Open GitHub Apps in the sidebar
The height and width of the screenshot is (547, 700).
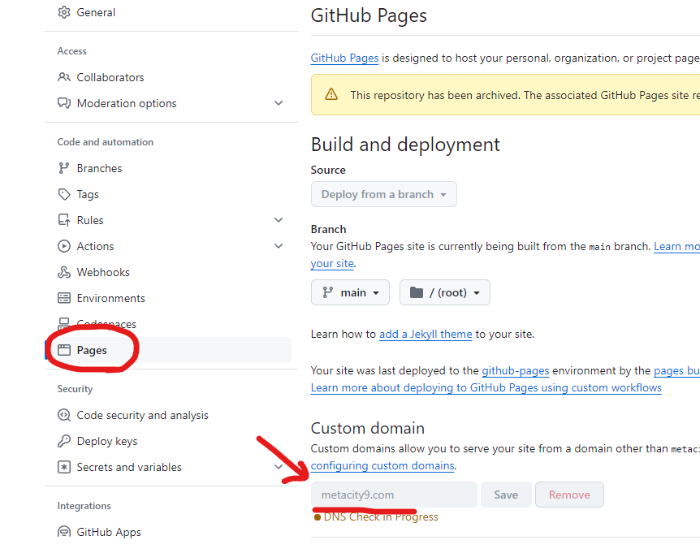[x=108, y=532]
